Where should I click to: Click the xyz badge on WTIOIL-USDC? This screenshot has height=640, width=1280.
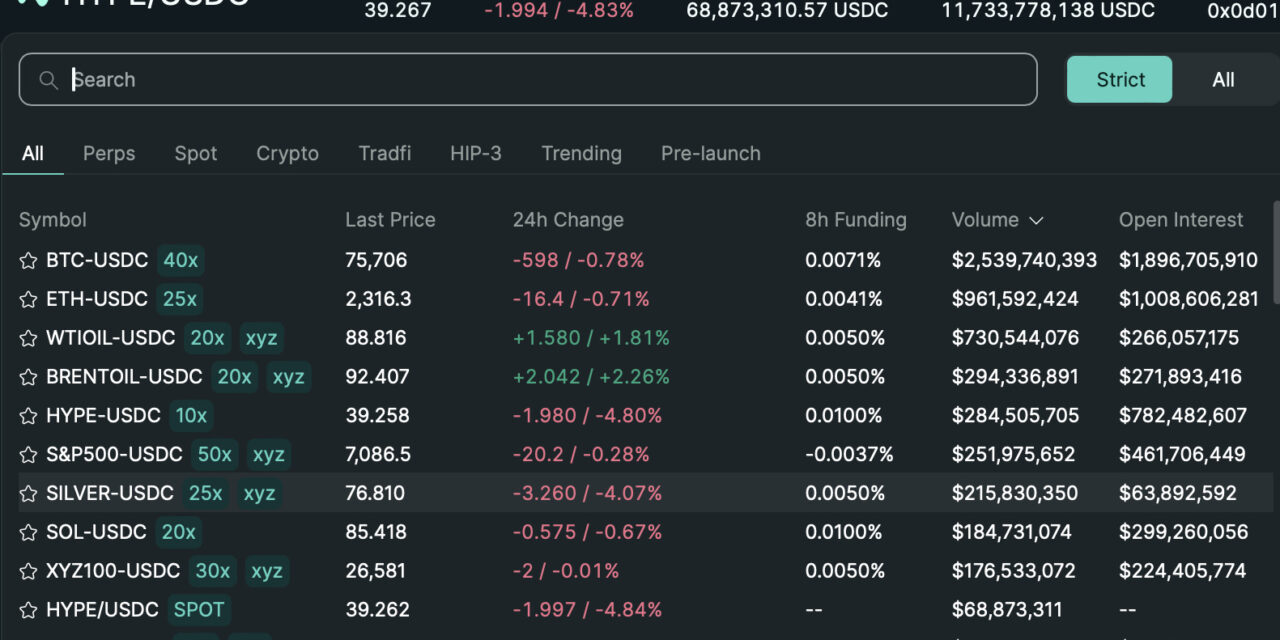[261, 338]
